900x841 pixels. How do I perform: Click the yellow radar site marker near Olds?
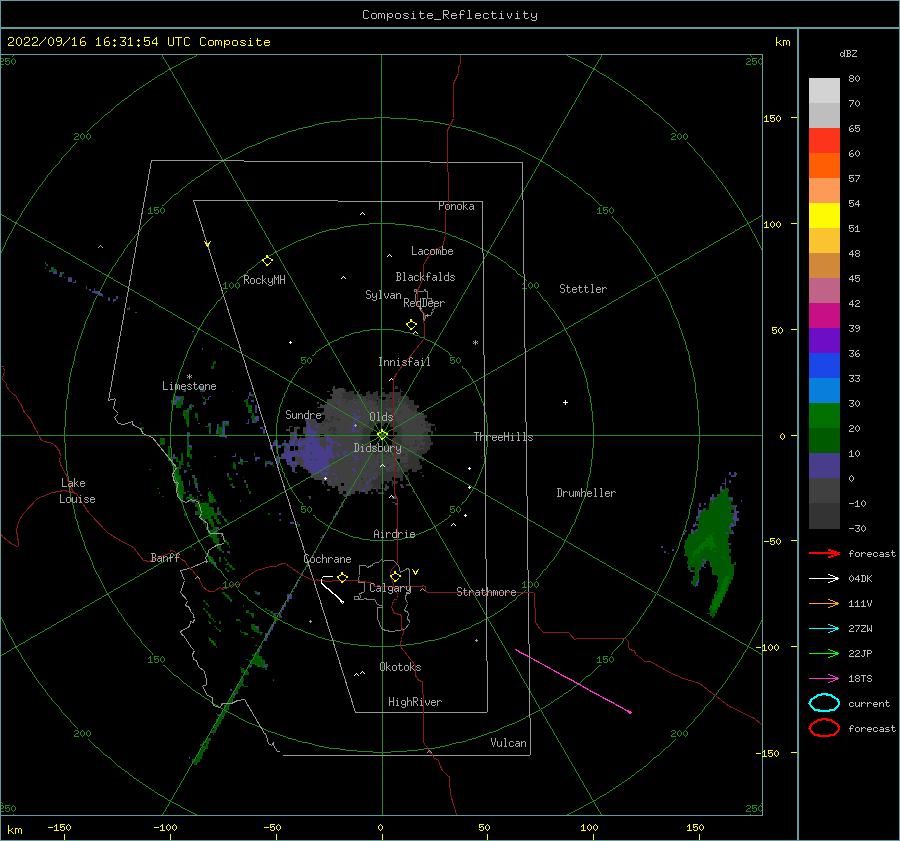(382, 435)
